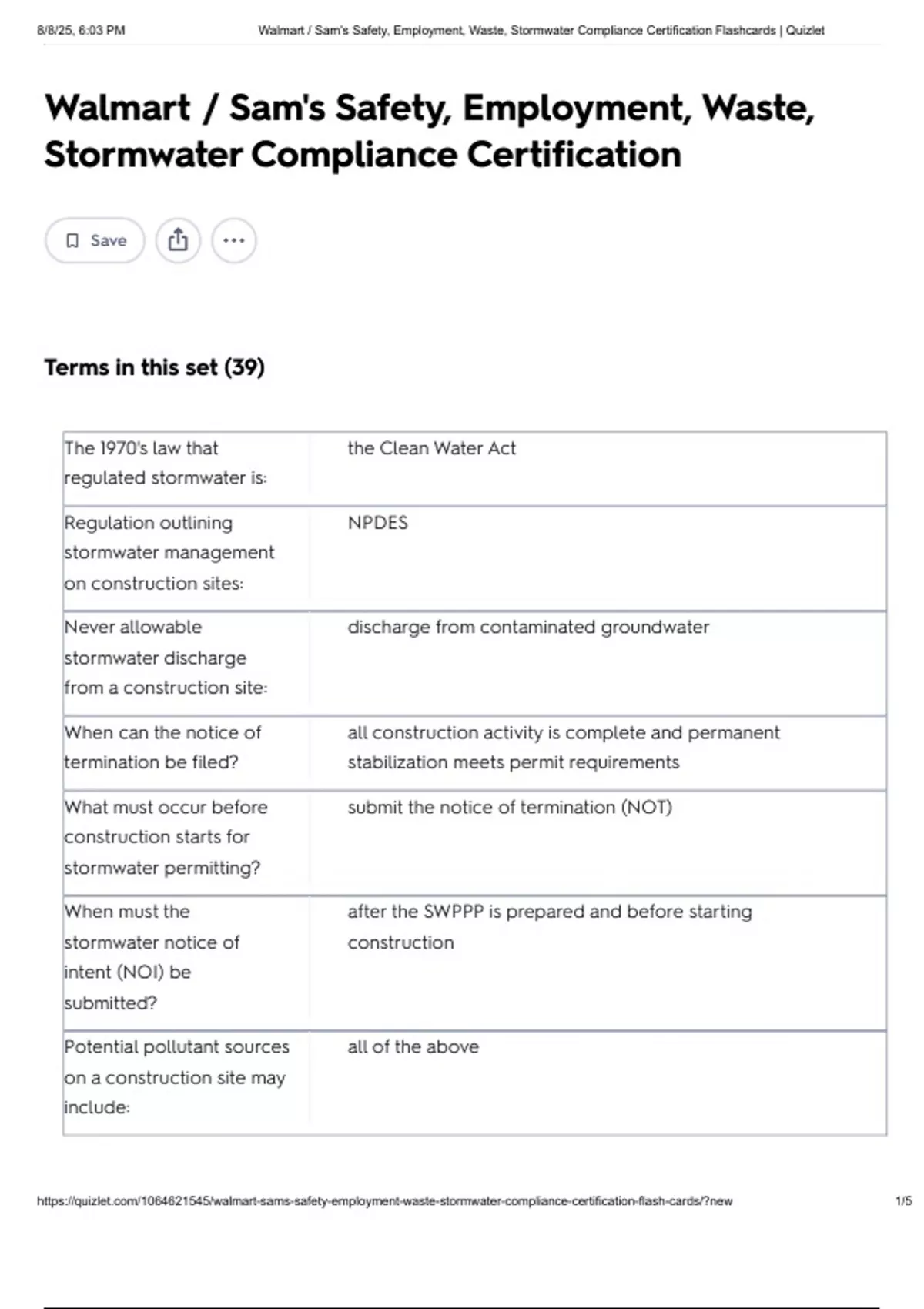
Task: Click the Save bookmark button
Action: click(x=95, y=240)
